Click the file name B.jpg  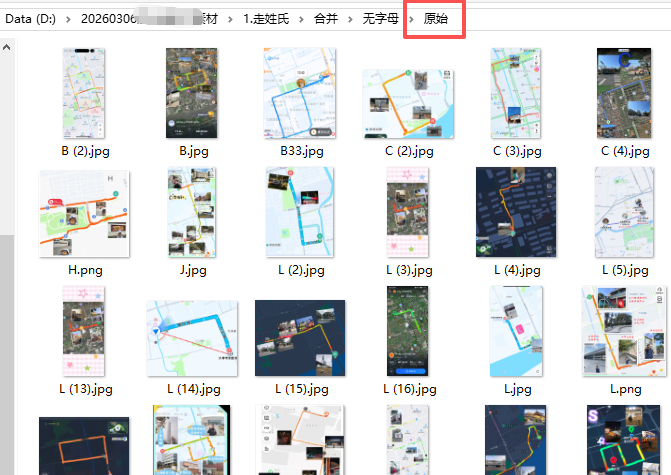click(193, 151)
